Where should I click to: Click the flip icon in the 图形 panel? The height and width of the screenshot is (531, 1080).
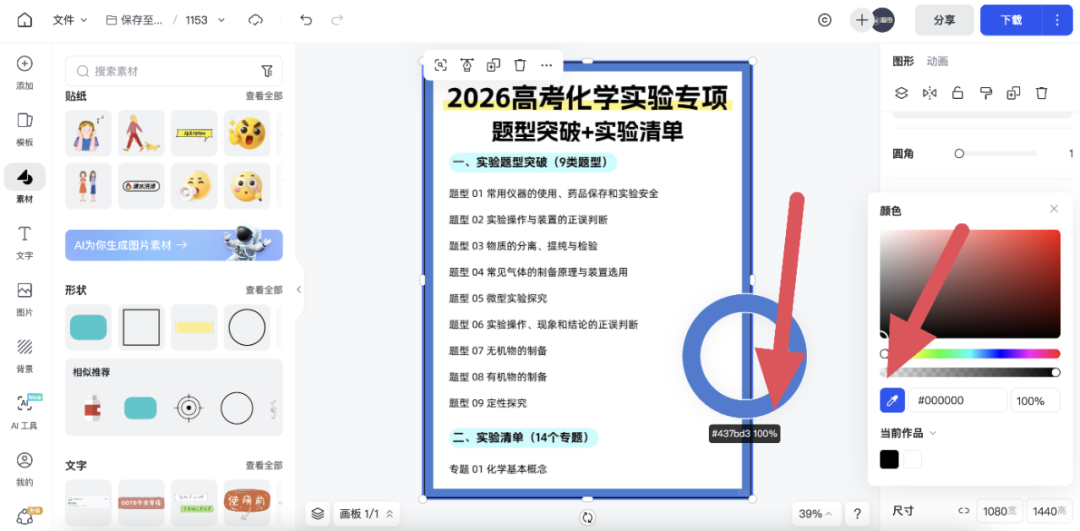coord(929,93)
